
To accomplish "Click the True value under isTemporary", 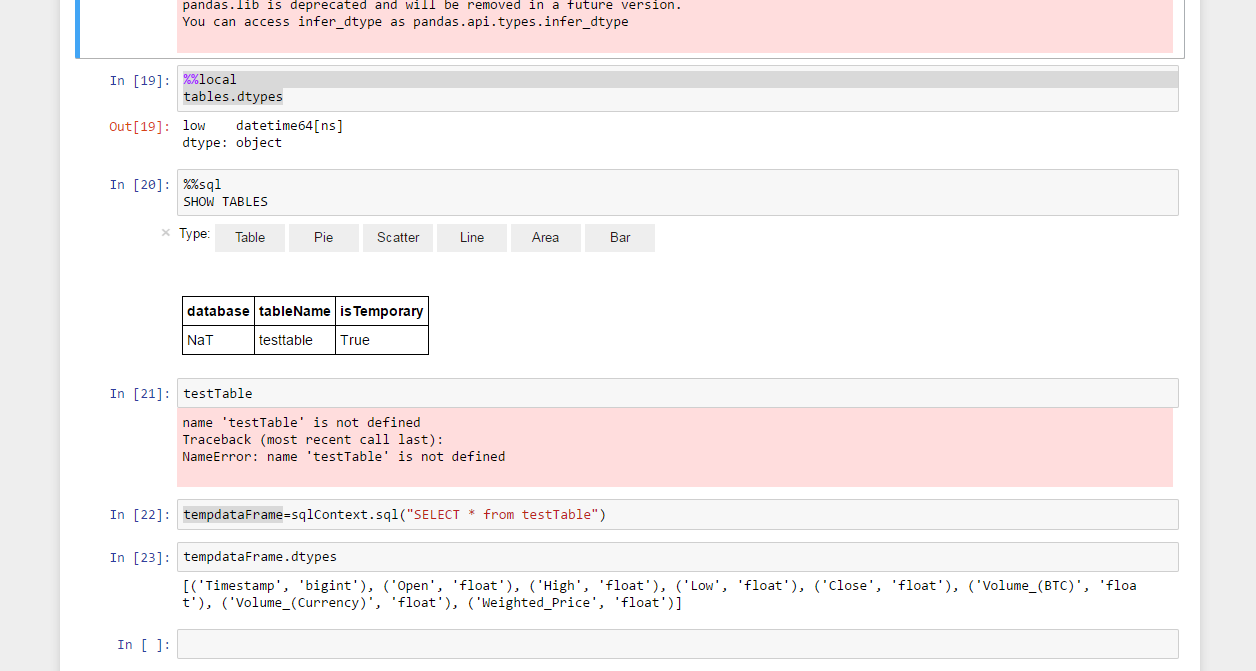I will coord(355,340).
